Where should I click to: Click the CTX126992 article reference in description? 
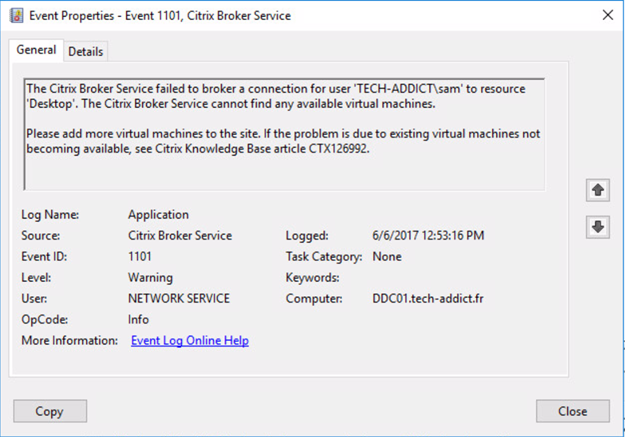point(338,149)
